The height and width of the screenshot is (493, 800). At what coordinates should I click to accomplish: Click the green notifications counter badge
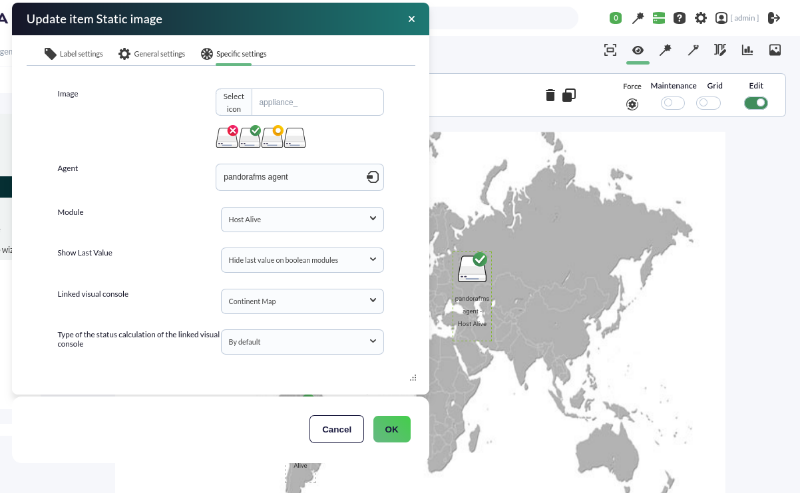click(x=616, y=18)
